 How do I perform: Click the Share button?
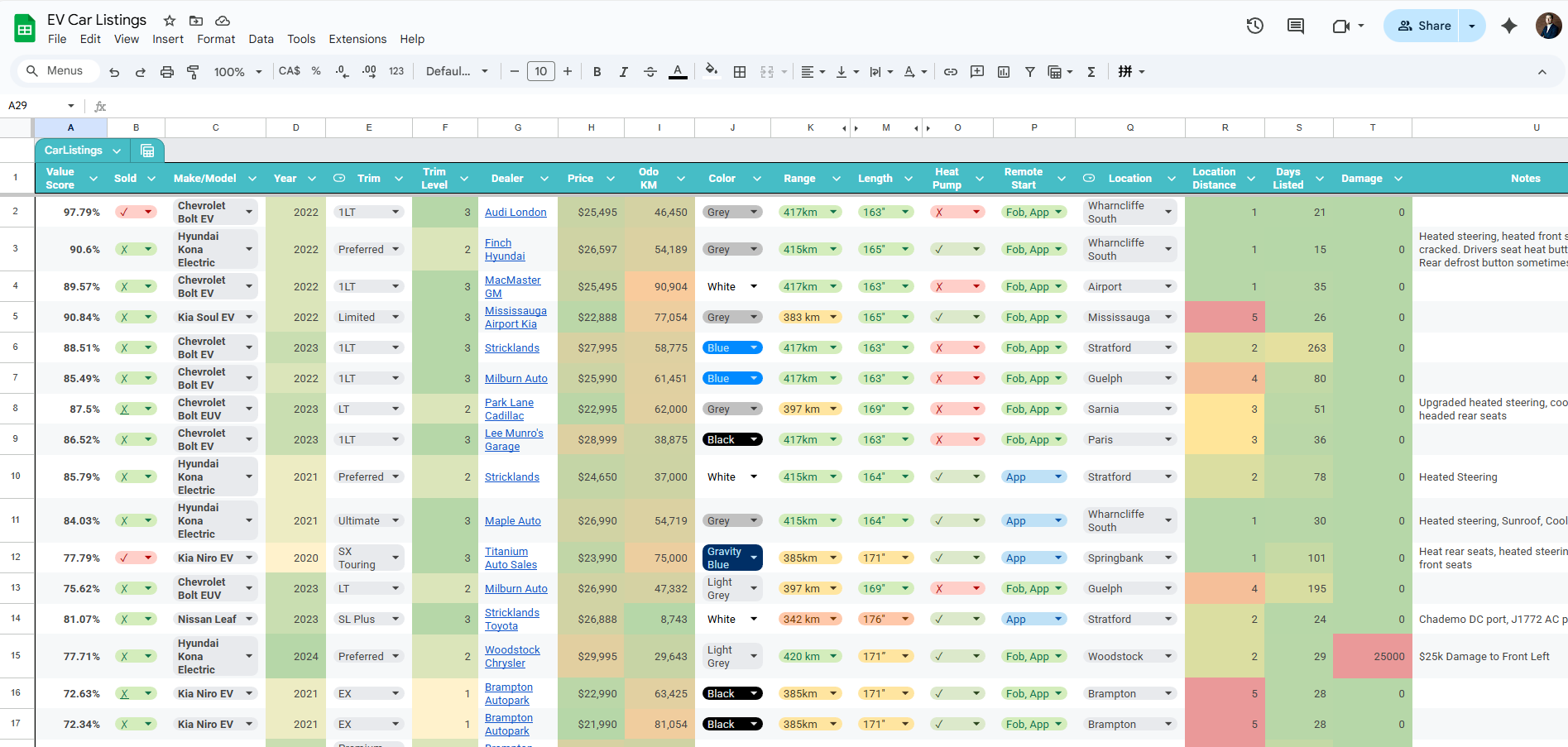click(1424, 26)
